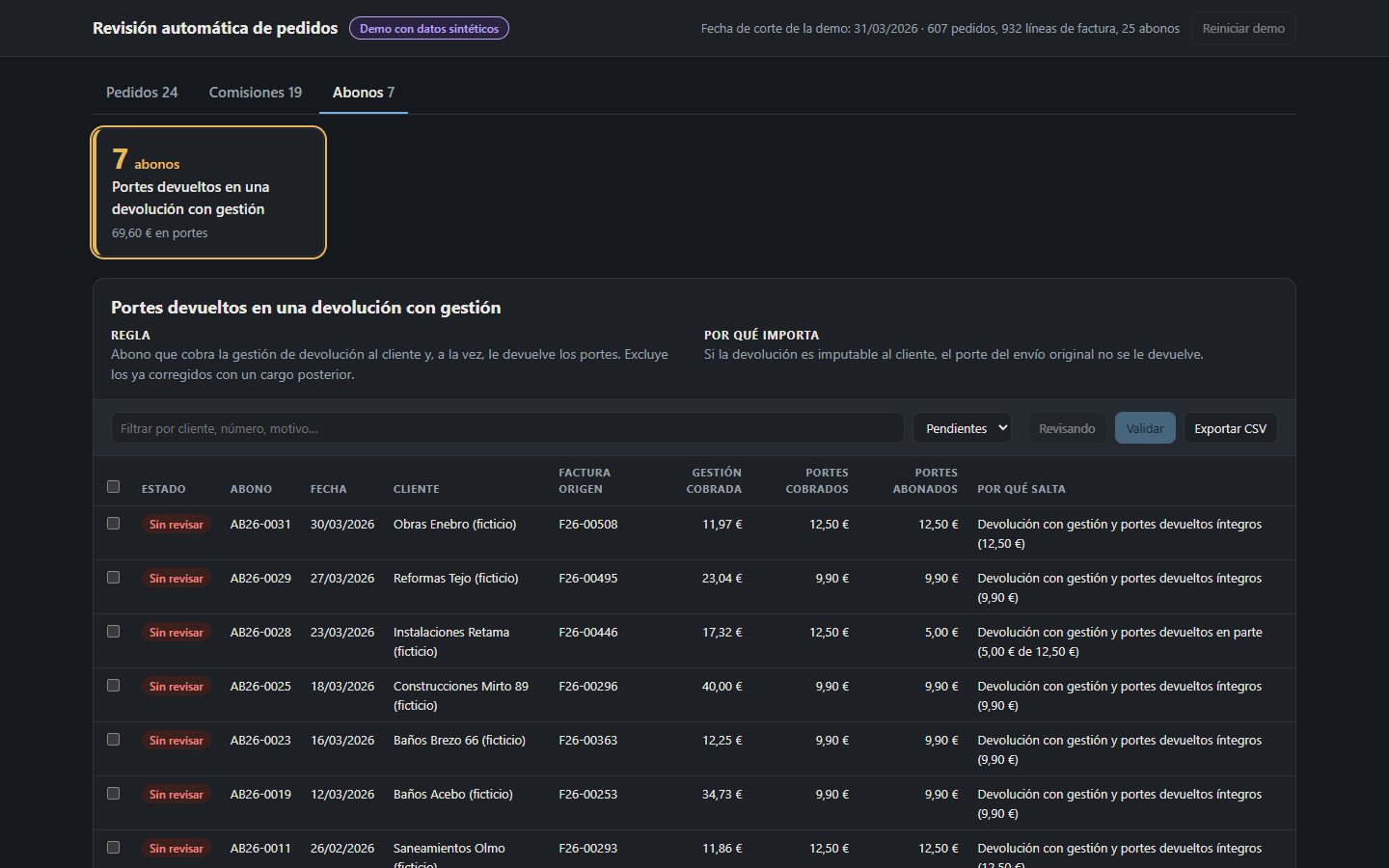
Task: Check the row for abono AB26-0031
Action: (114, 524)
